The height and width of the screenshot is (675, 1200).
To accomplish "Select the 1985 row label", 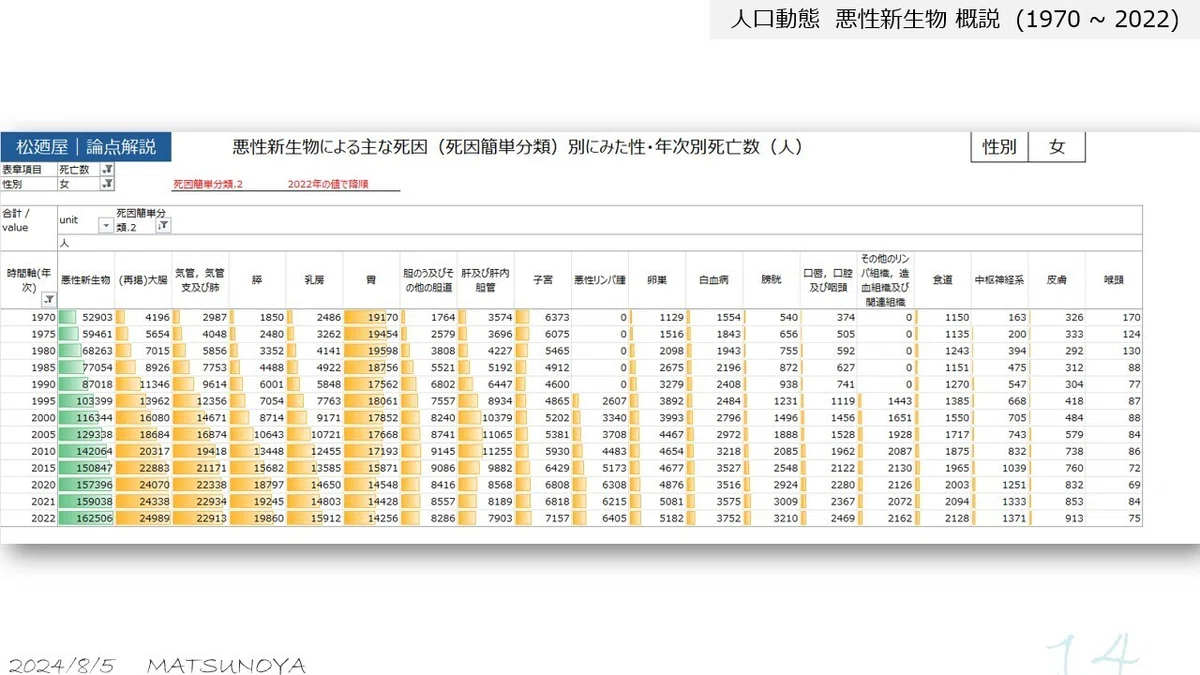I will coord(29,368).
